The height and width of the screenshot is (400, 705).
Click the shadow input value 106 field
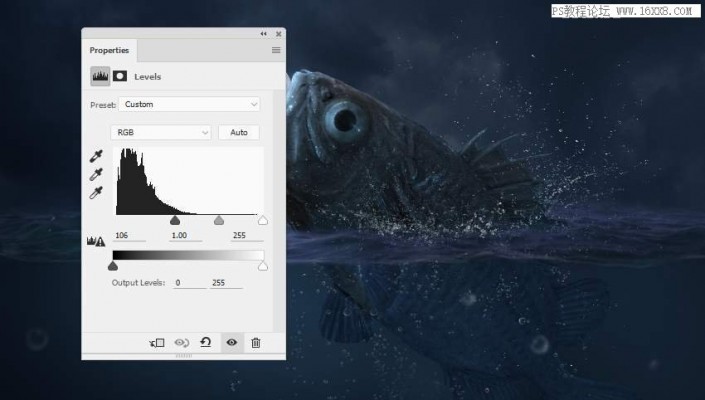129,236
